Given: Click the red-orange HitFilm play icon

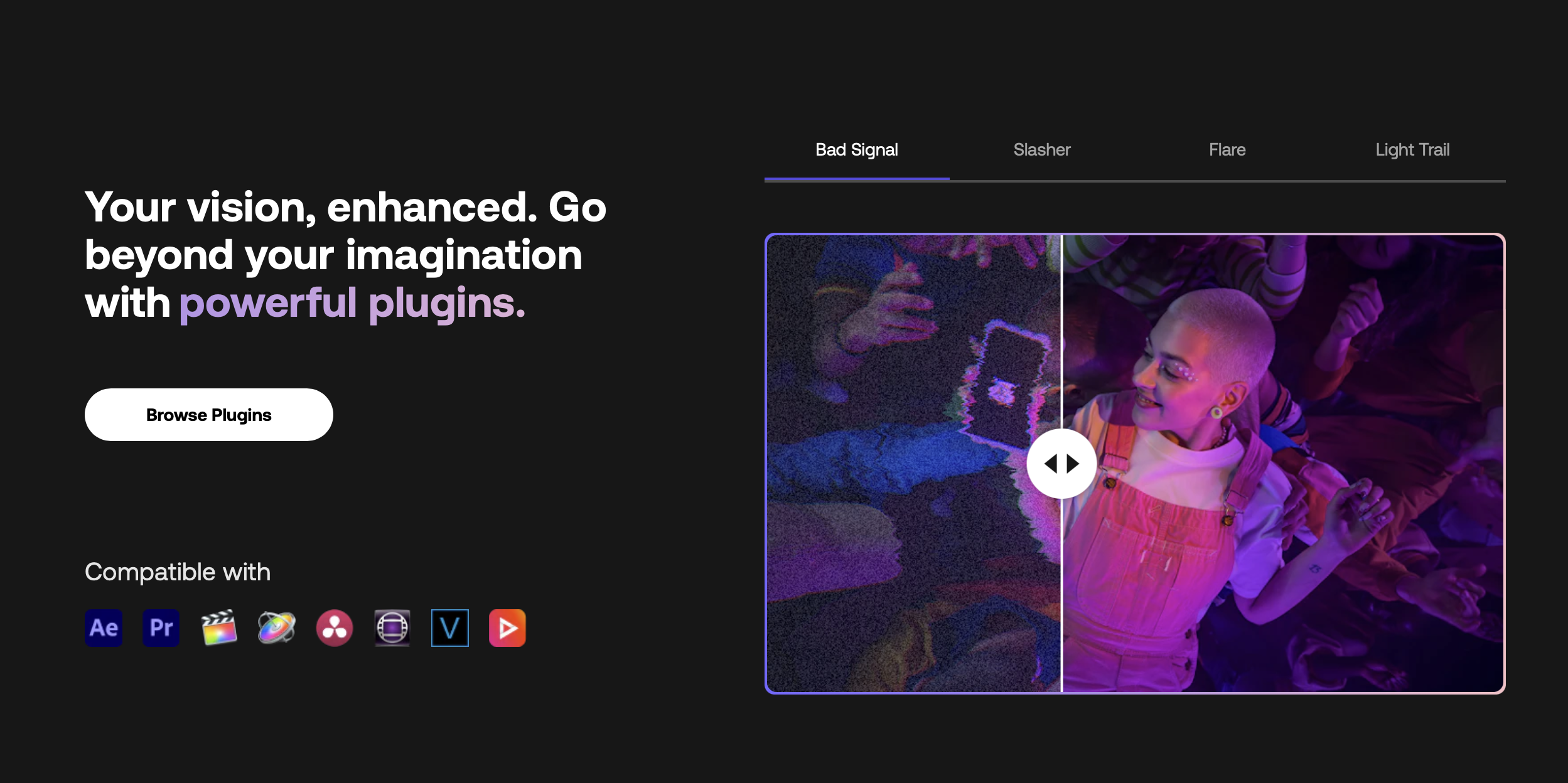Looking at the screenshot, I should pyautogui.click(x=507, y=627).
